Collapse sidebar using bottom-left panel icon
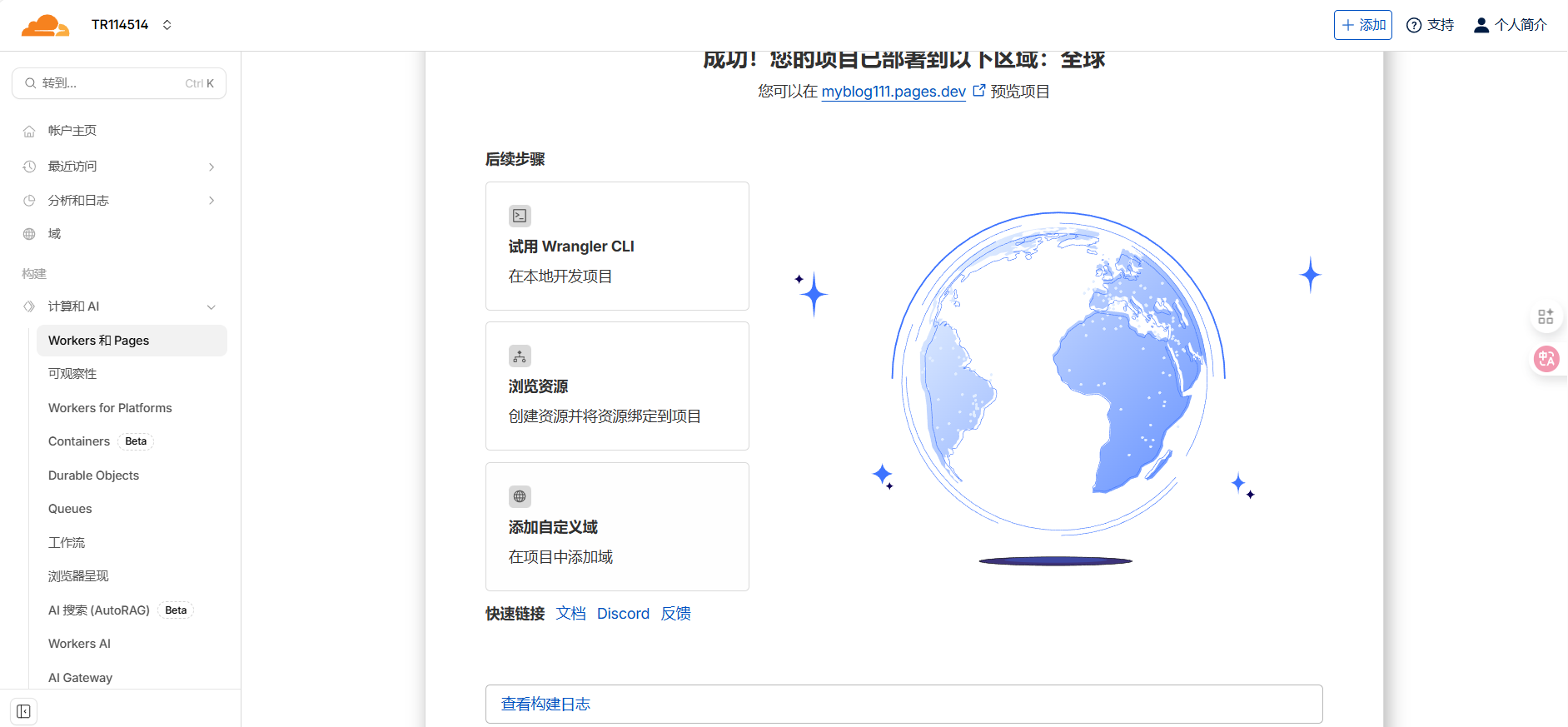The width and height of the screenshot is (1568, 727). tap(23, 711)
